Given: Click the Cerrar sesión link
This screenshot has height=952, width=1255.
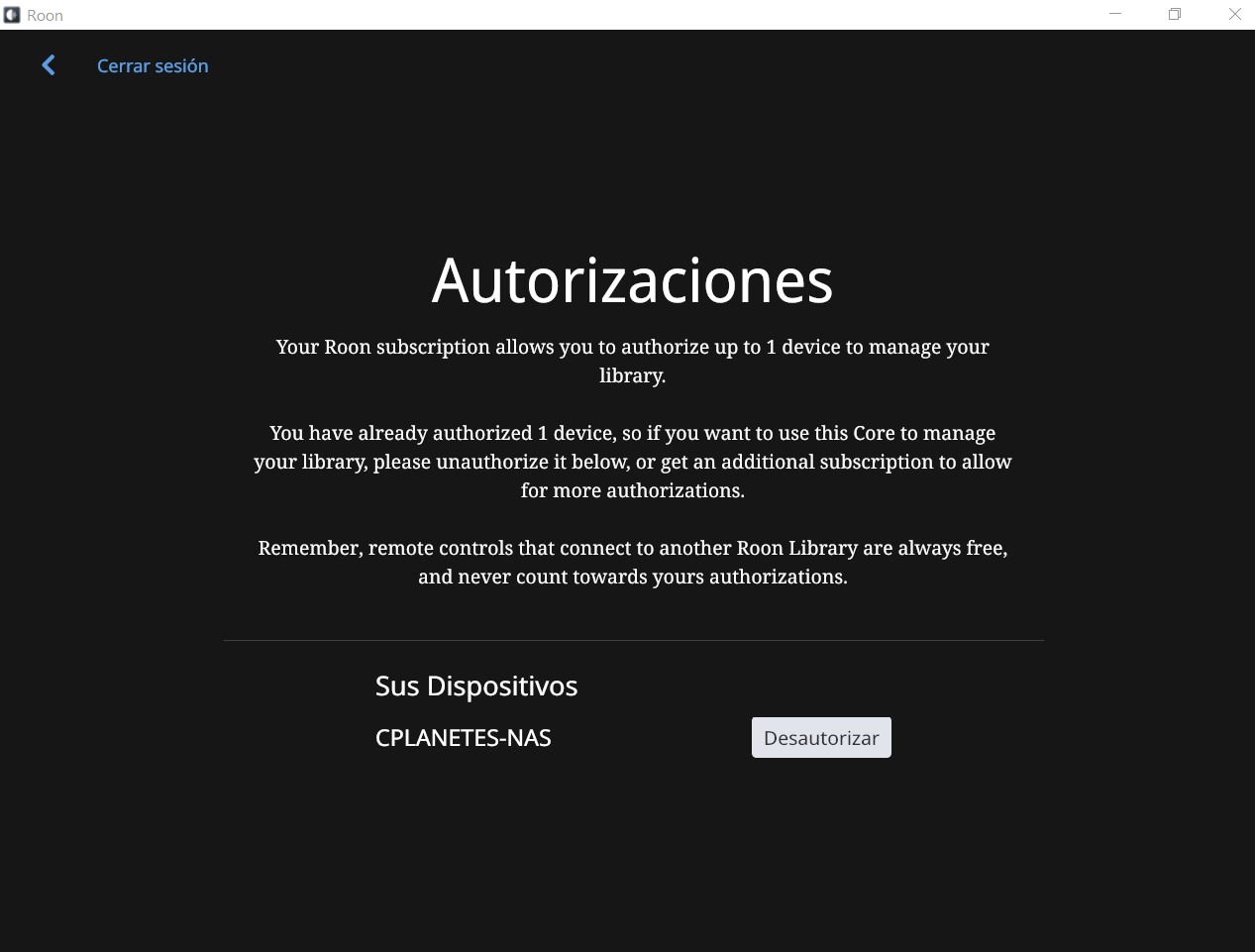Looking at the screenshot, I should [153, 65].
